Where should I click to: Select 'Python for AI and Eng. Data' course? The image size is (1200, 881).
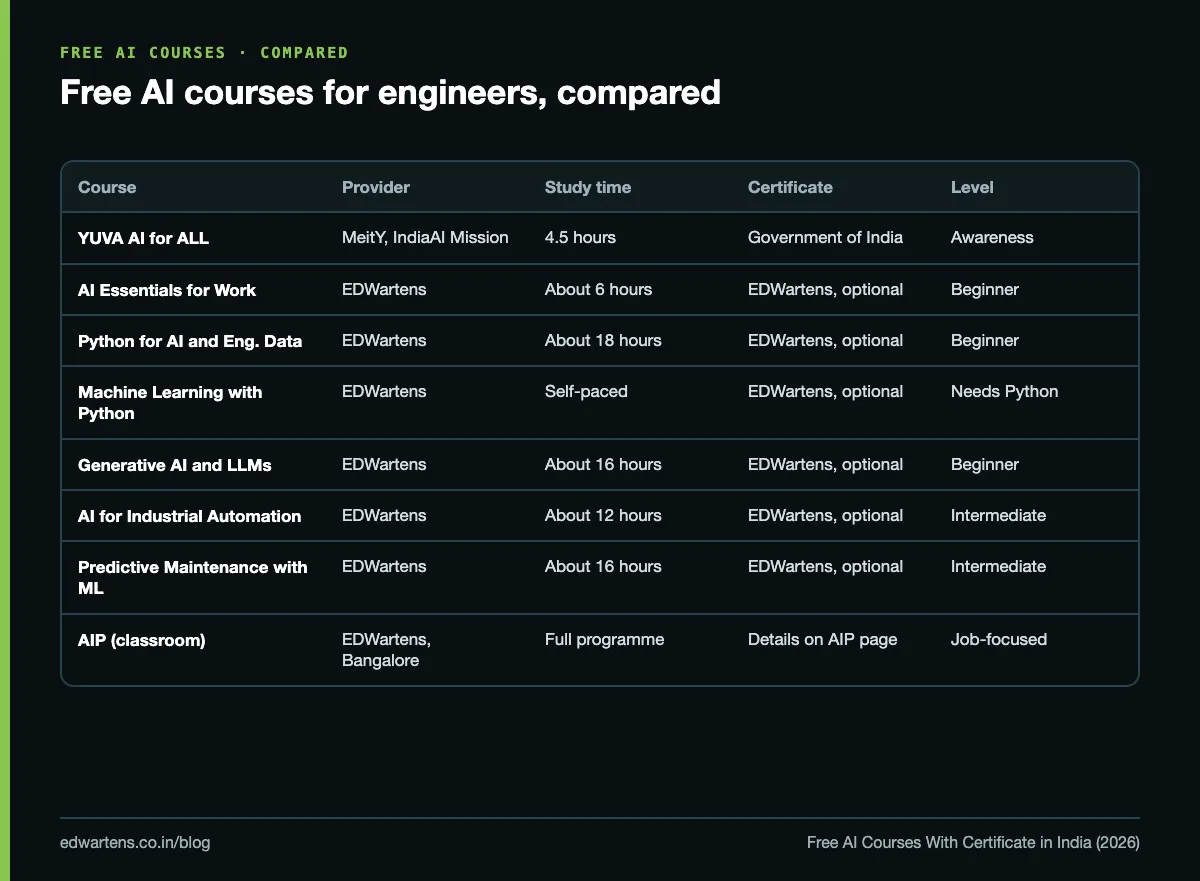(x=190, y=341)
